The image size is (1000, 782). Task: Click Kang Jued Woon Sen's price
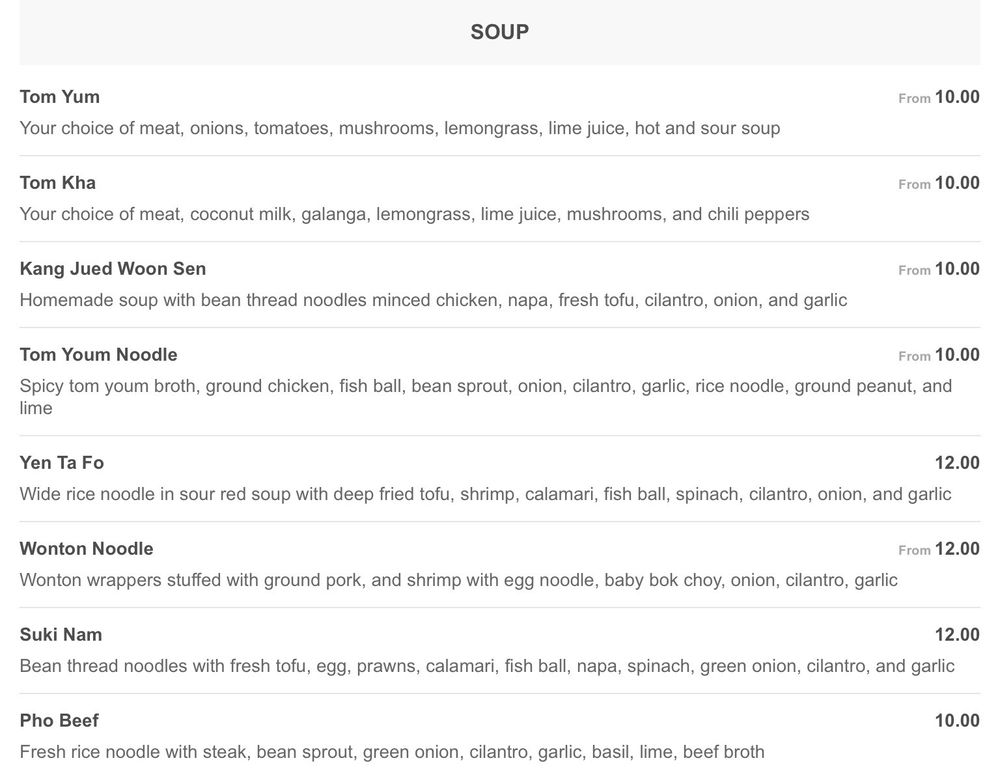coord(939,270)
